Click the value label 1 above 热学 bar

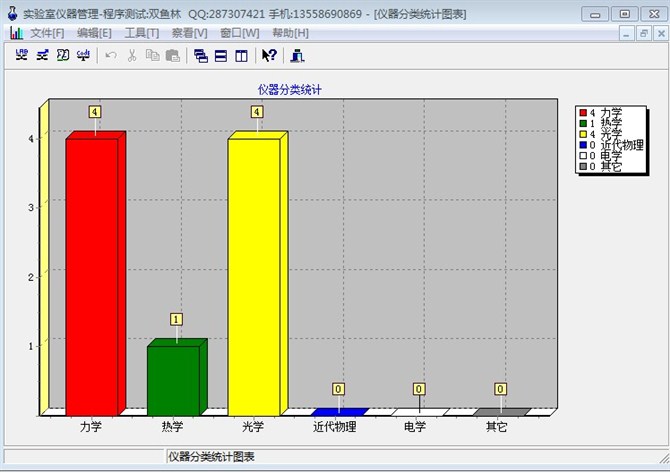[x=176, y=319]
